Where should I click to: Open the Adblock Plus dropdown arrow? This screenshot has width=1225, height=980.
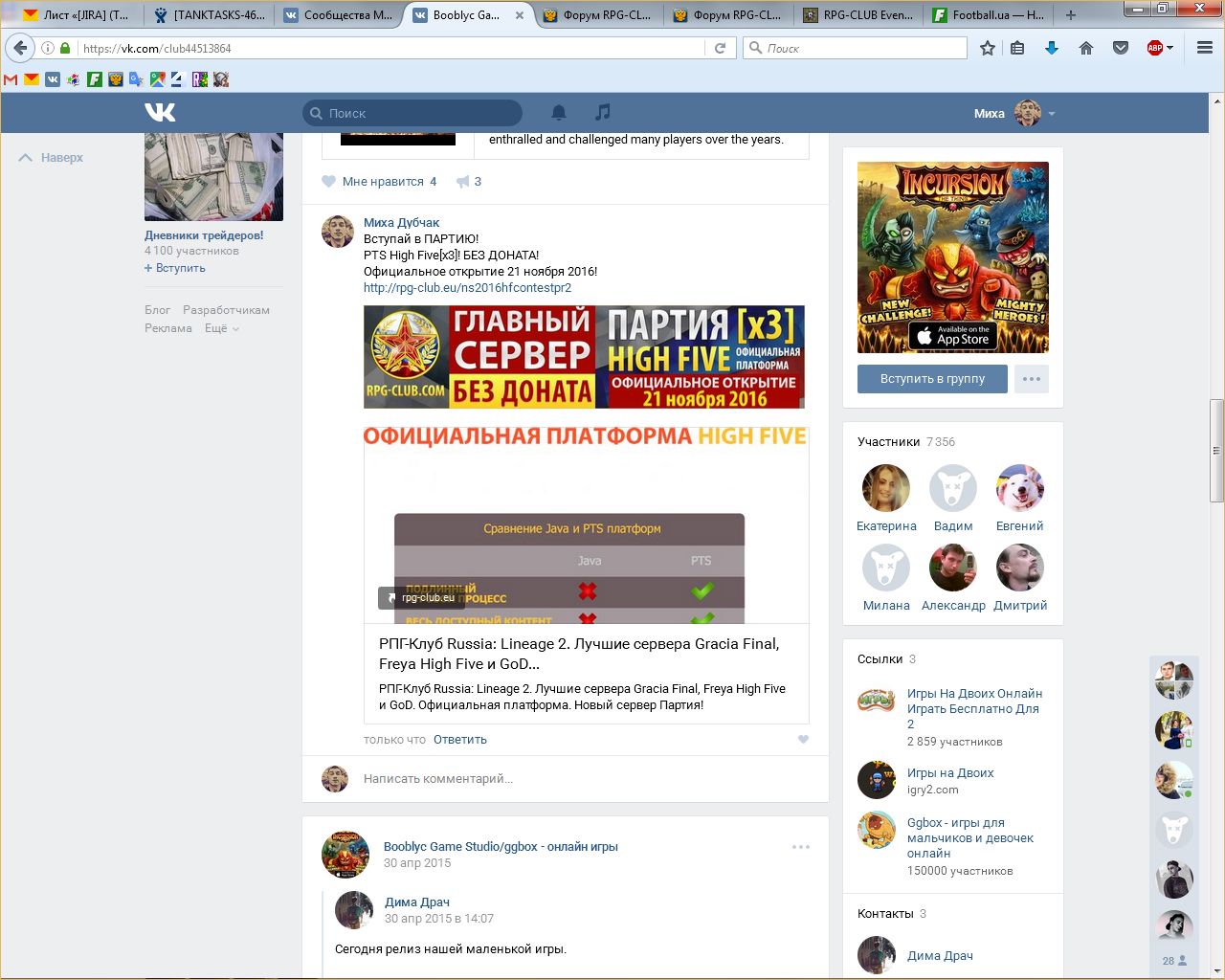pyautogui.click(x=1169, y=48)
